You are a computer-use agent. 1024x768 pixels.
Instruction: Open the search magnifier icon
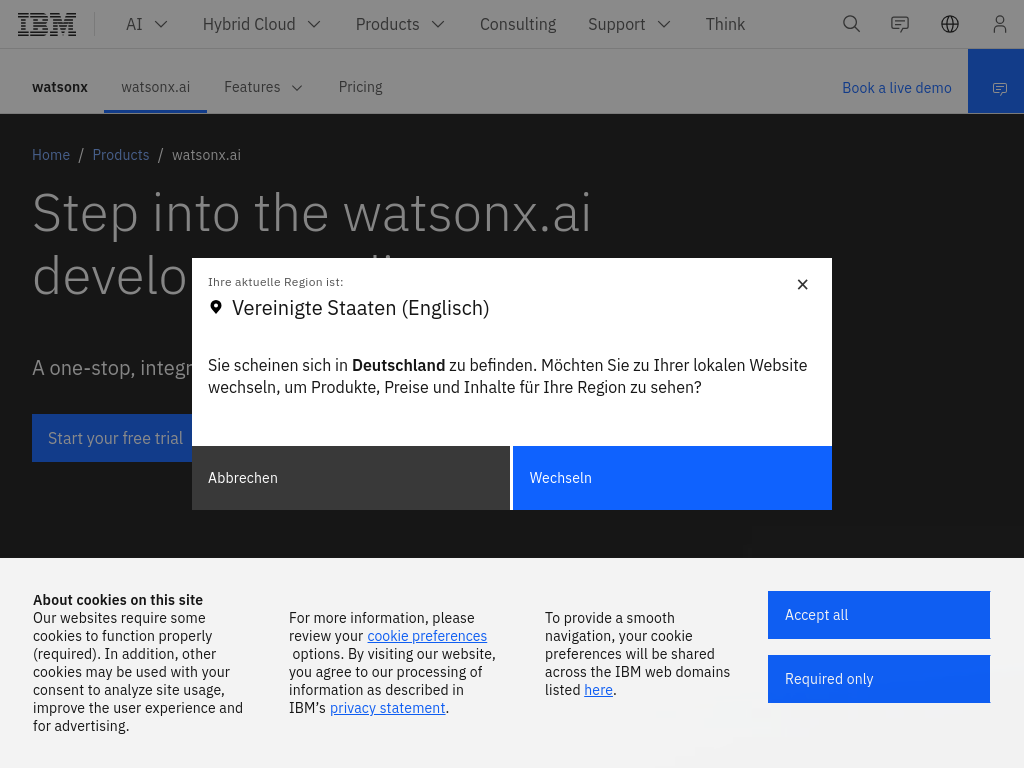point(851,24)
